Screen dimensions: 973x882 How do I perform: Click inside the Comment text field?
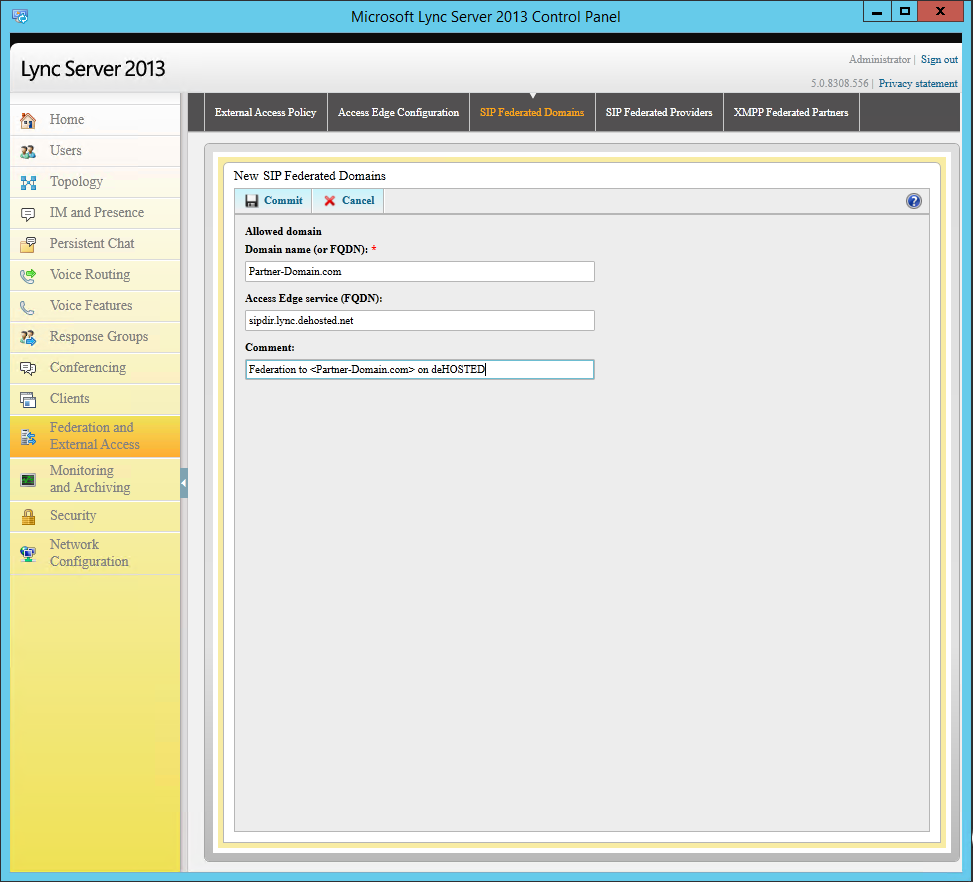[420, 369]
